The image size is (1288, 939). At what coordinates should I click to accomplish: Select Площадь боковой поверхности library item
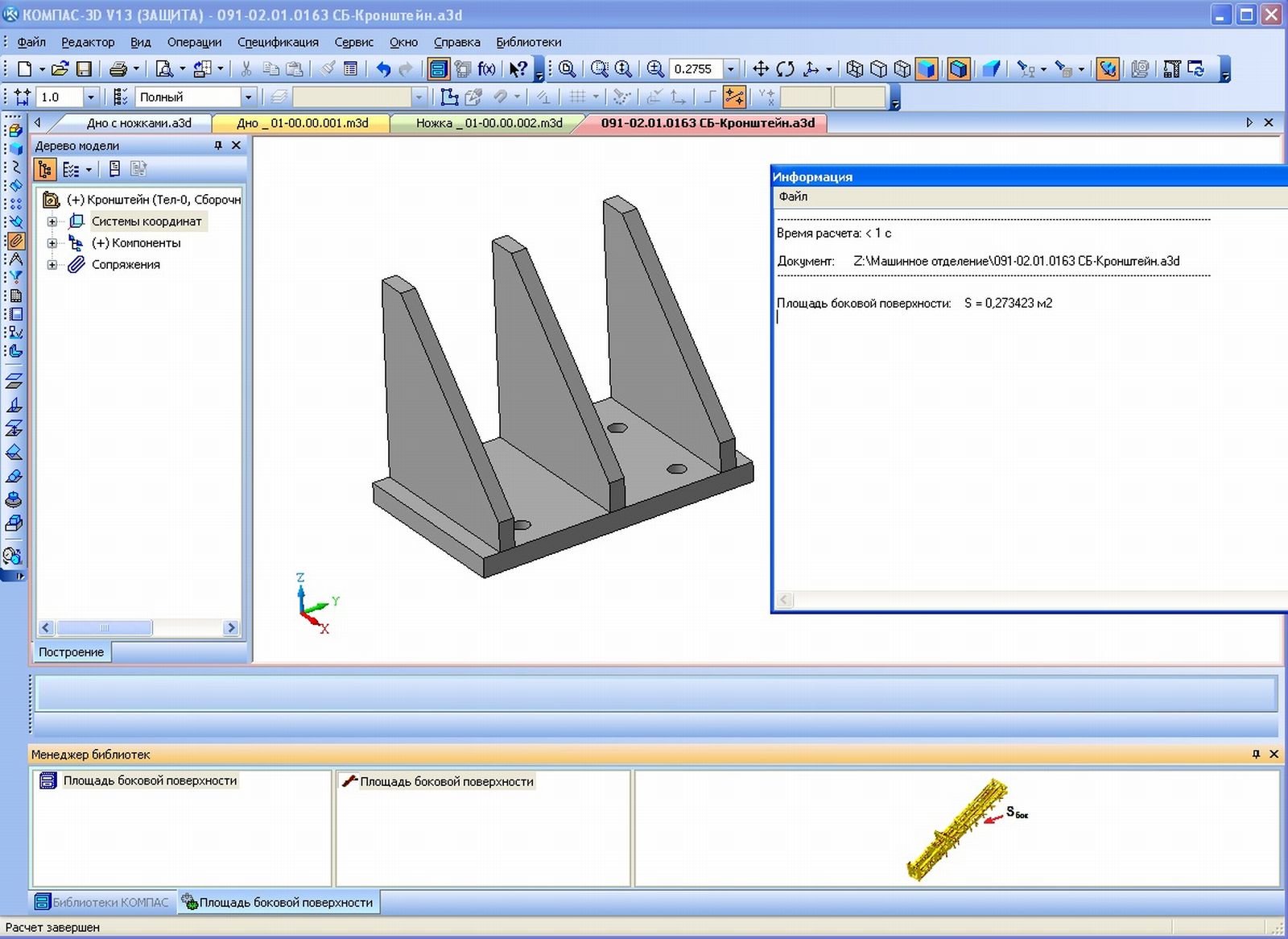click(150, 780)
